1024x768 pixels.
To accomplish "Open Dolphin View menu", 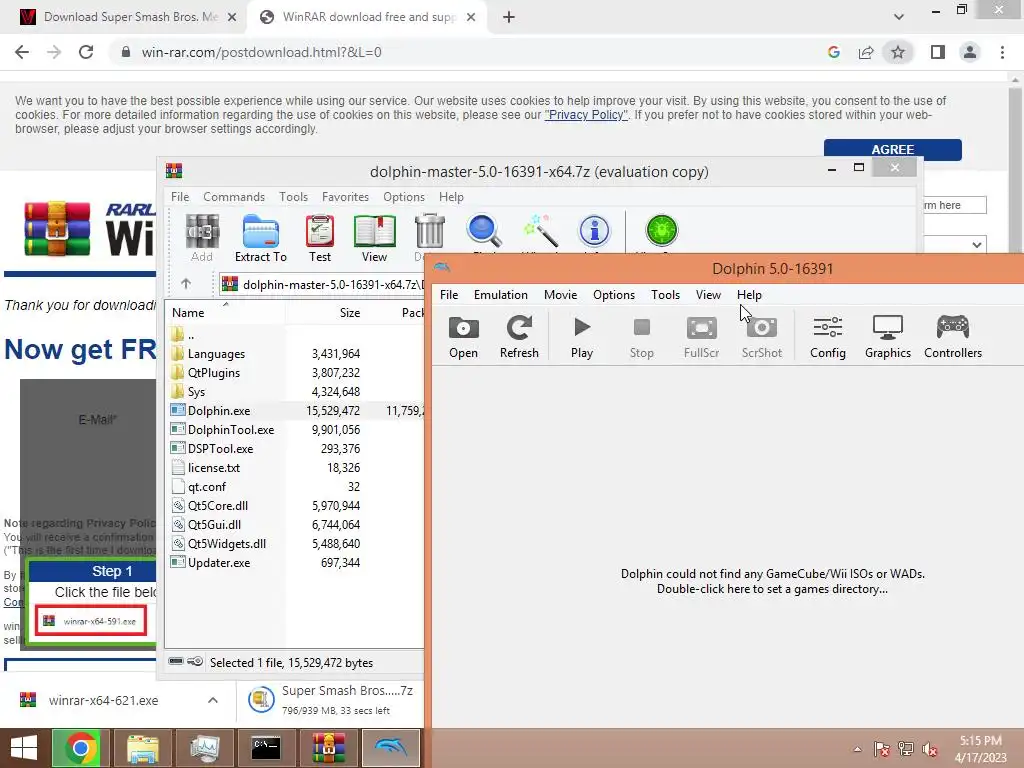I will click(x=708, y=295).
